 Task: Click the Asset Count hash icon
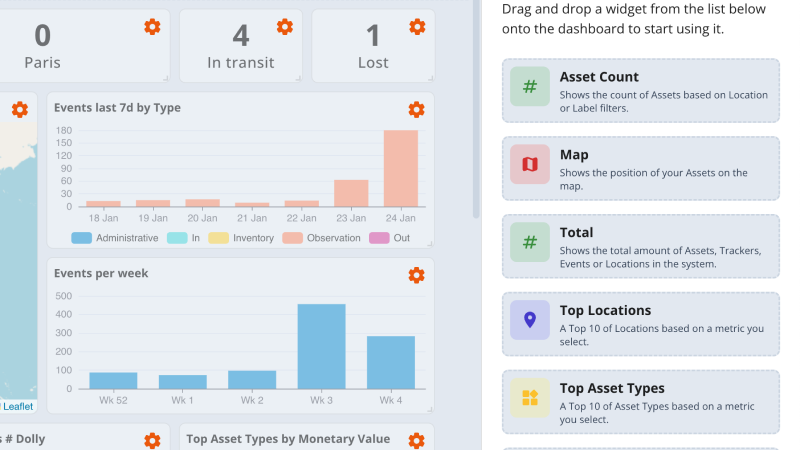click(x=530, y=87)
